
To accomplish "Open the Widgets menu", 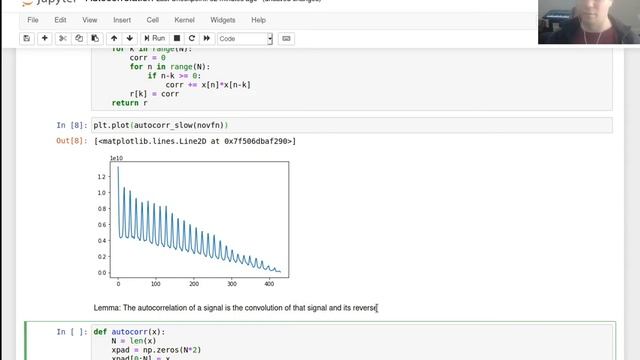I will tap(222, 20).
